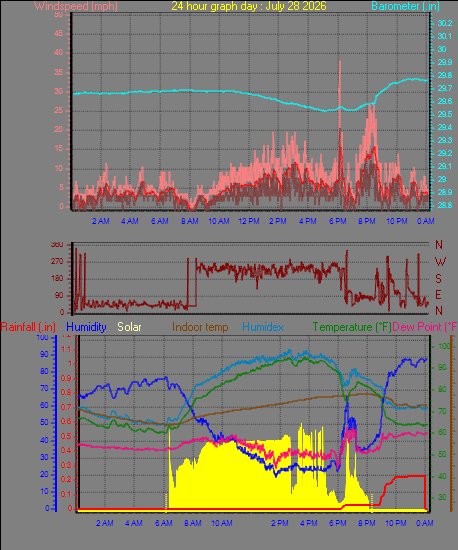The width and height of the screenshot is (458, 550).
Task: Click the 6 PM tick on wind graph
Action: coord(338,221)
